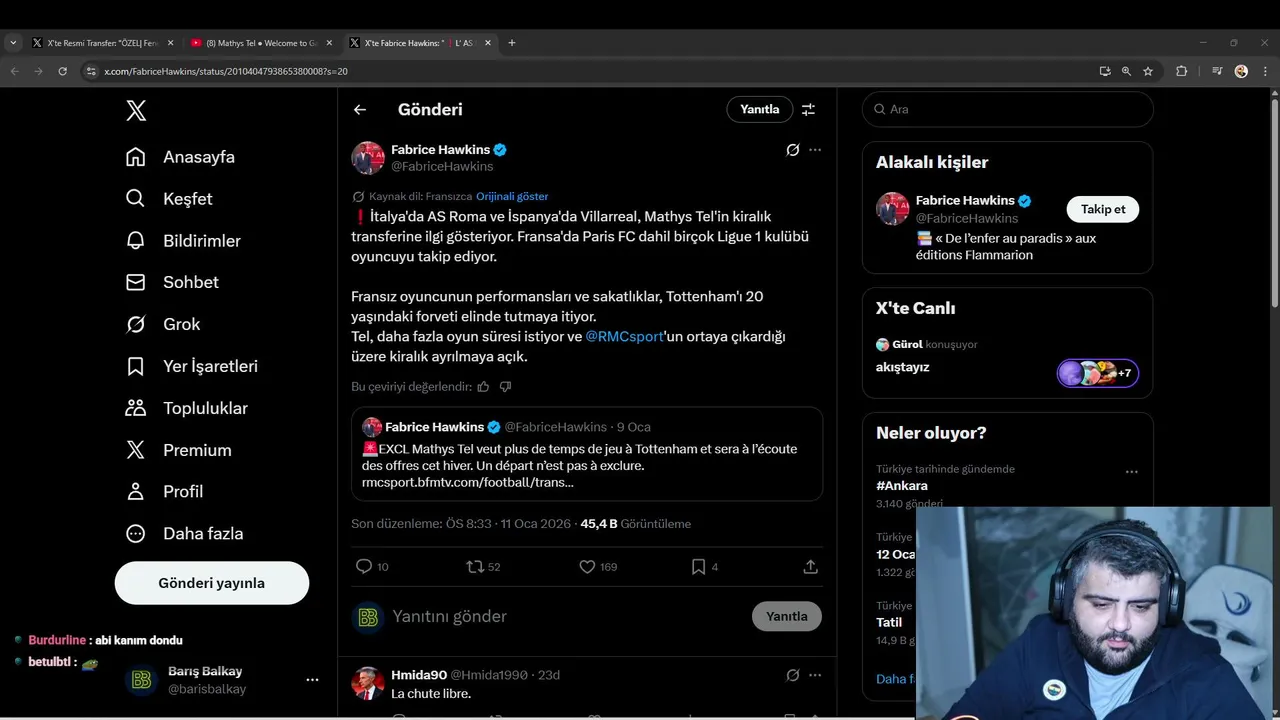Click Fabrice Hawkins post author avatar
The height and width of the screenshot is (720, 1280).
pos(368,158)
